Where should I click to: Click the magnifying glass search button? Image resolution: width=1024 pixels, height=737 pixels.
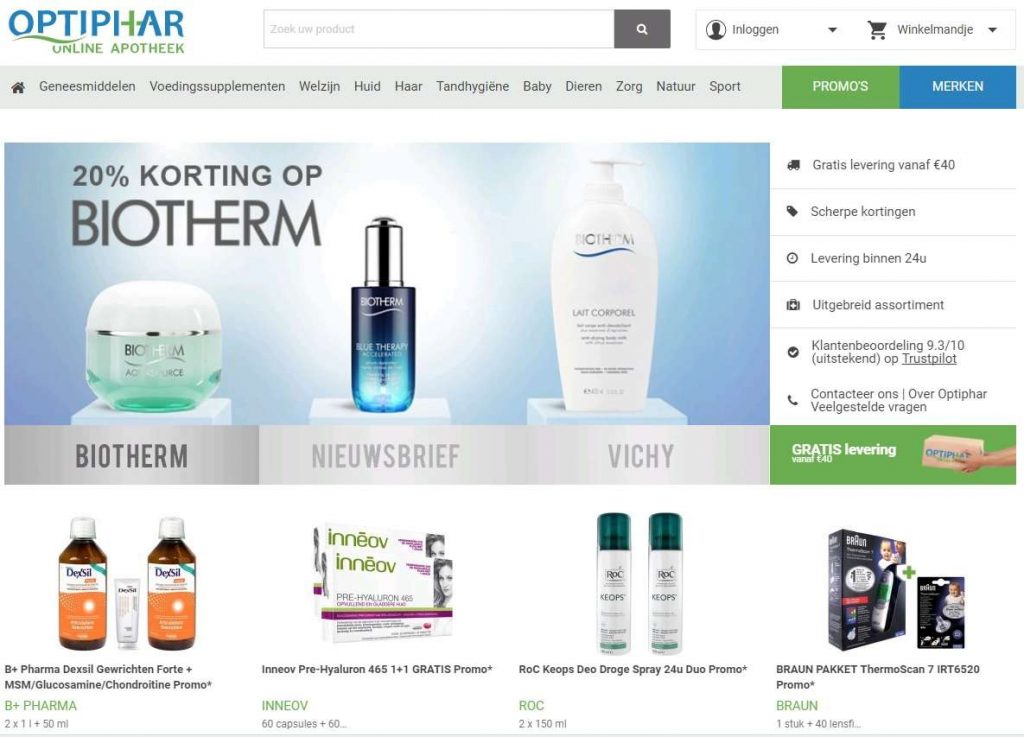pyautogui.click(x=642, y=29)
